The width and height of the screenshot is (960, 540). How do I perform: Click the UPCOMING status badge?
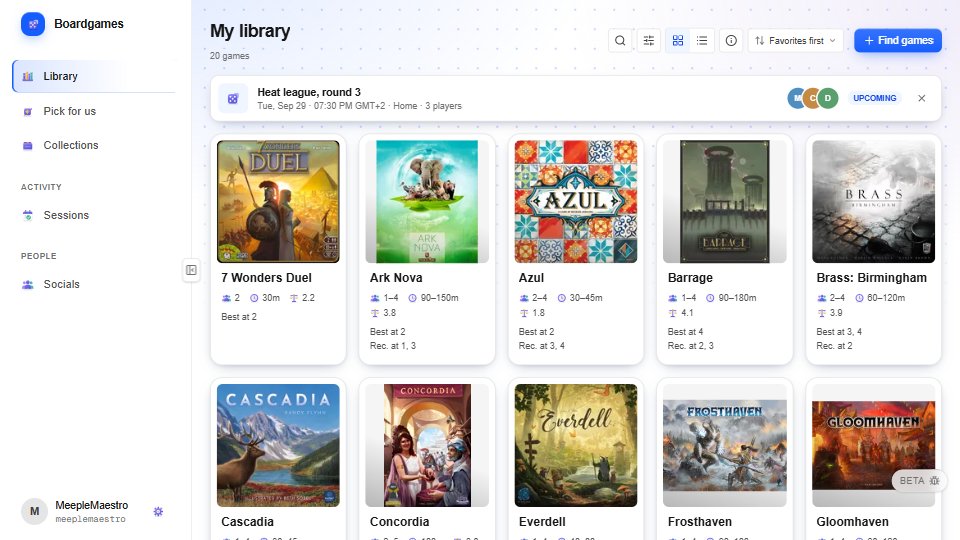874,98
